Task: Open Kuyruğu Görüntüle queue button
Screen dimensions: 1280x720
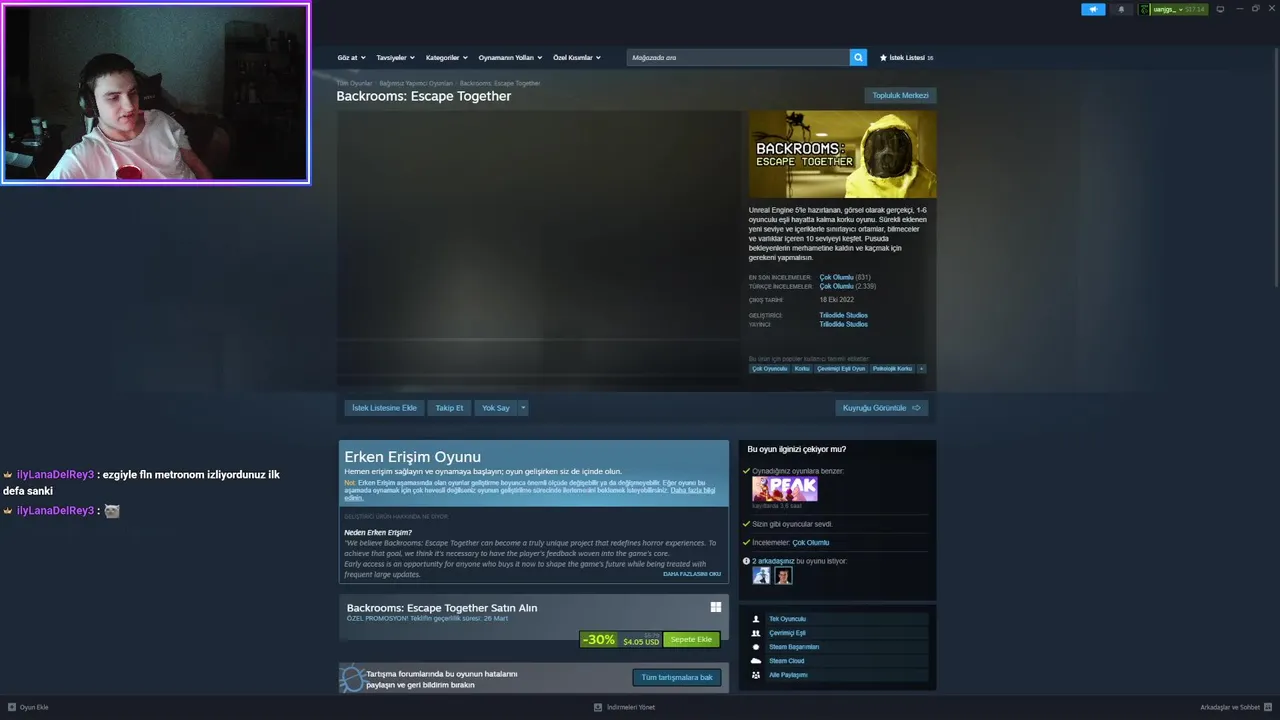Action: (x=882, y=408)
